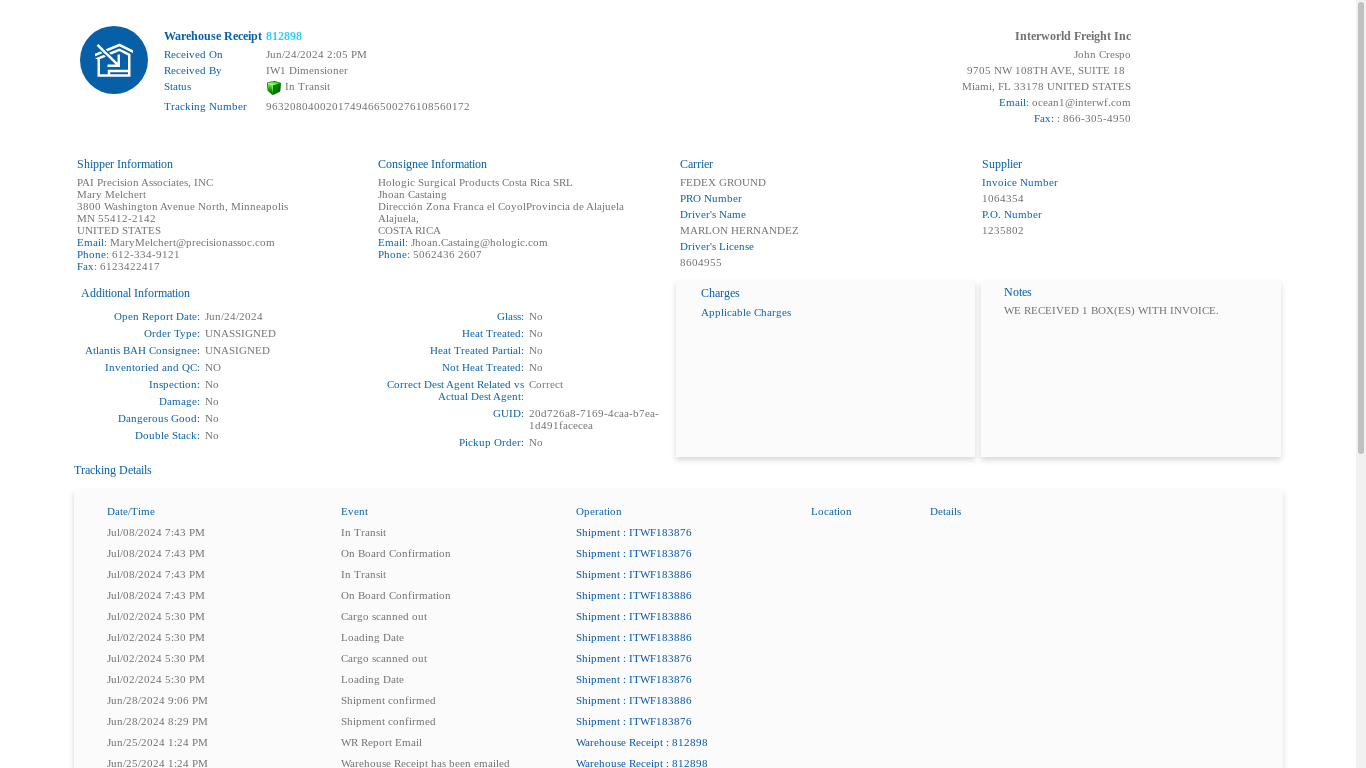Image resolution: width=1366 pixels, height=768 pixels.
Task: Click the Open Report Date value Jun/24/2024
Action: click(234, 316)
